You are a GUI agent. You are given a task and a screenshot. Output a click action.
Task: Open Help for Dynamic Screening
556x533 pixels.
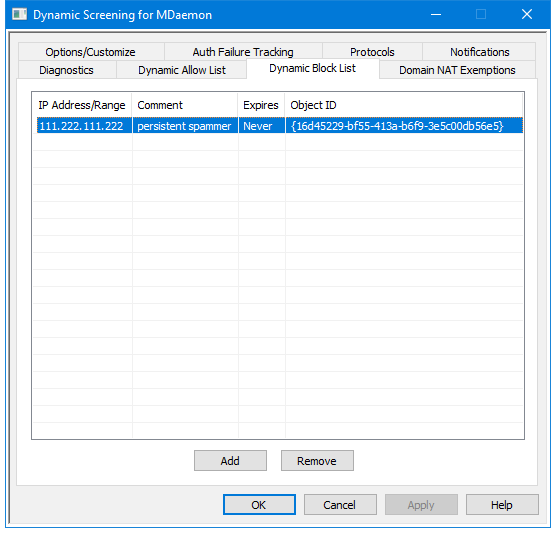point(502,505)
